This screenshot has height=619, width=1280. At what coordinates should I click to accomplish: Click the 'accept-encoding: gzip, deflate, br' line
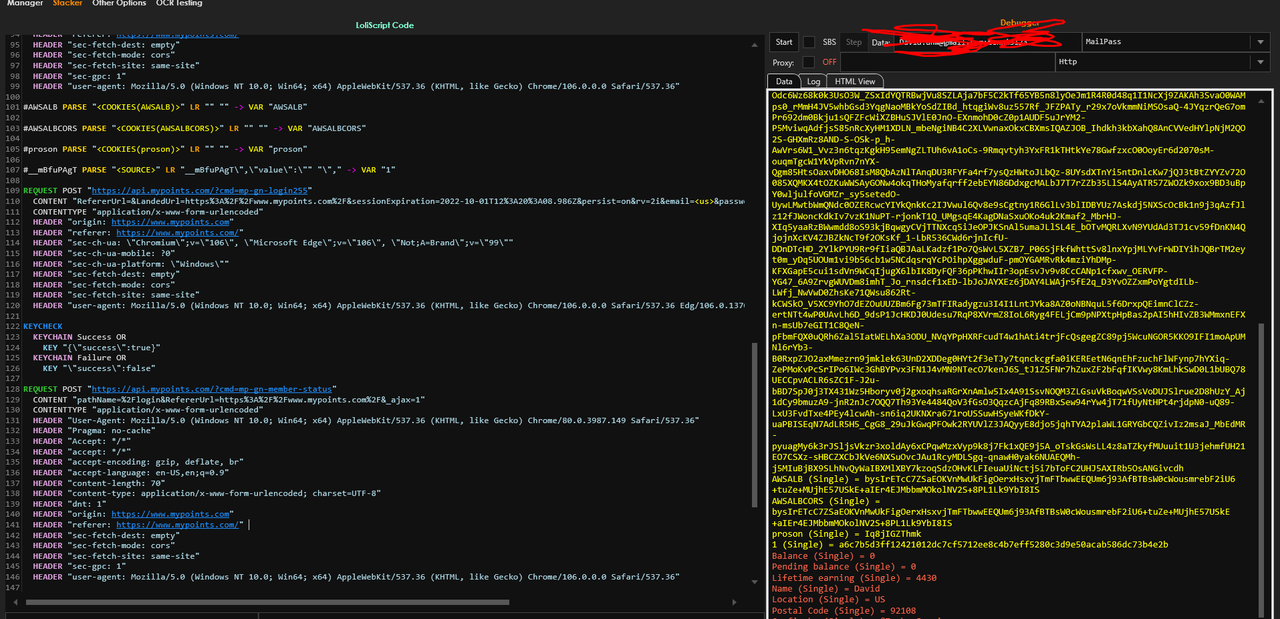tap(137, 462)
